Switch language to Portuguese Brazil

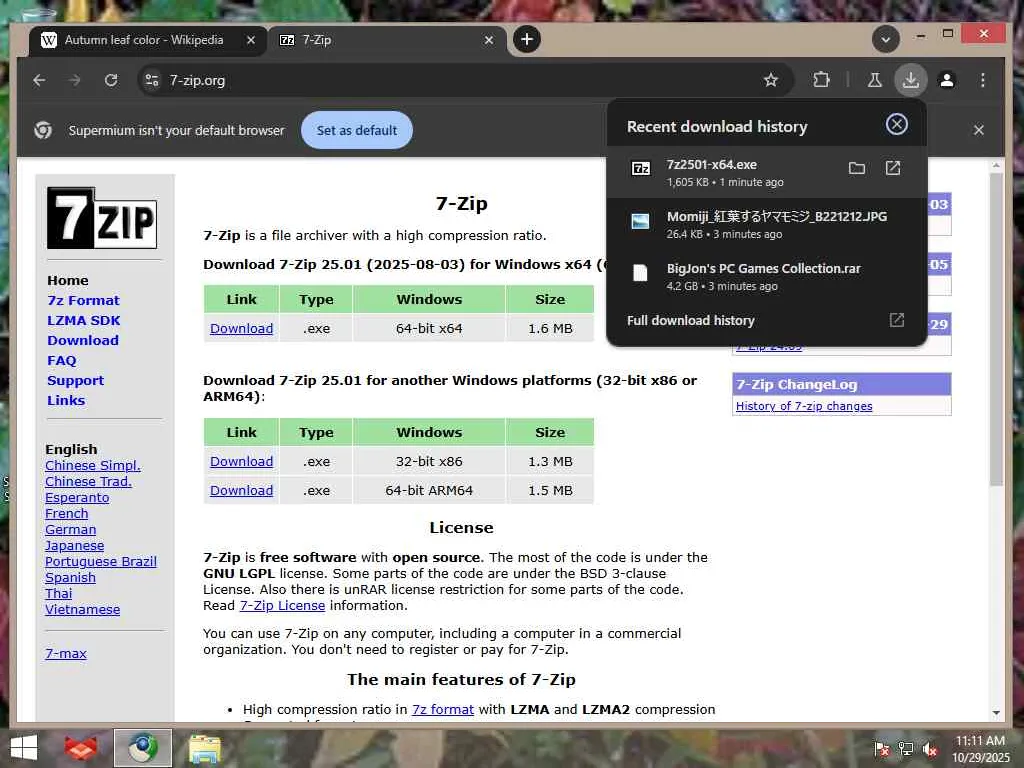tap(101, 562)
